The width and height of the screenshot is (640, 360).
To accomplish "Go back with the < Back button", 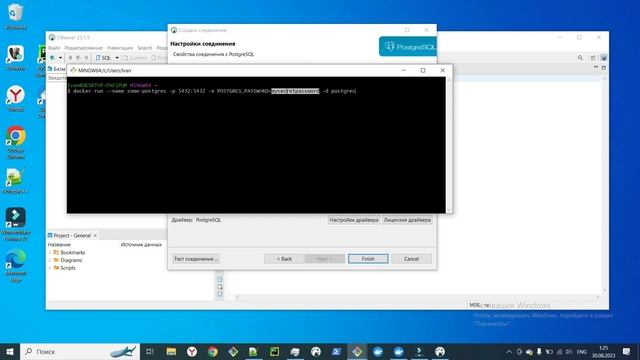I will [284, 259].
